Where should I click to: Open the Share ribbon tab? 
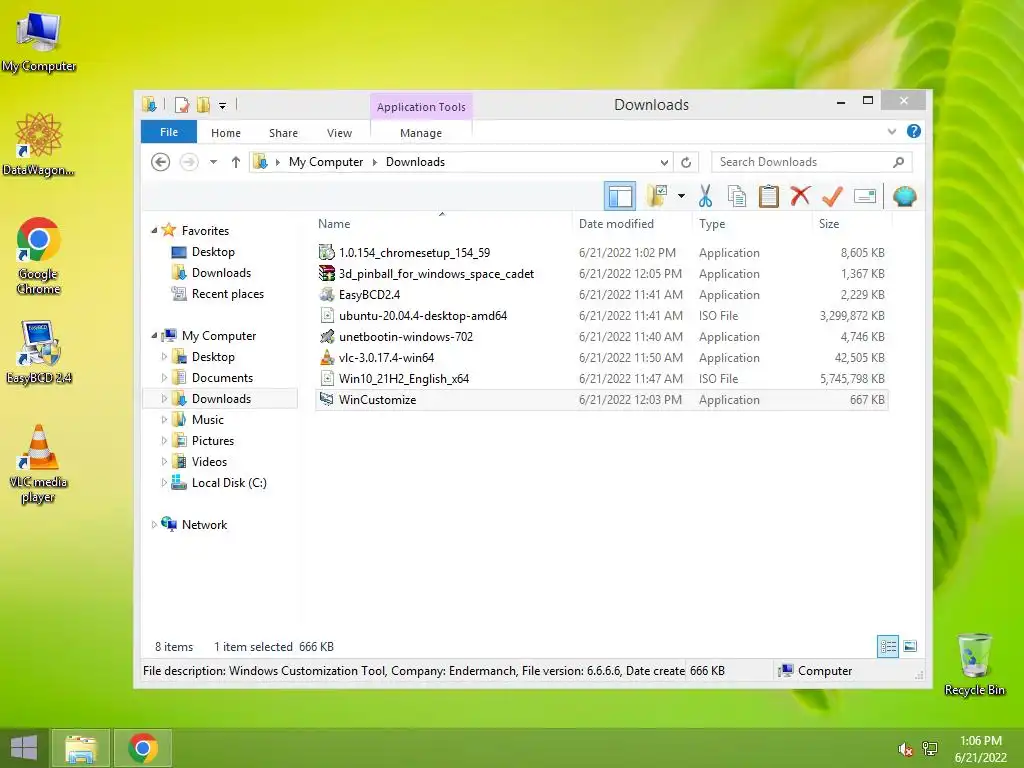(x=283, y=133)
